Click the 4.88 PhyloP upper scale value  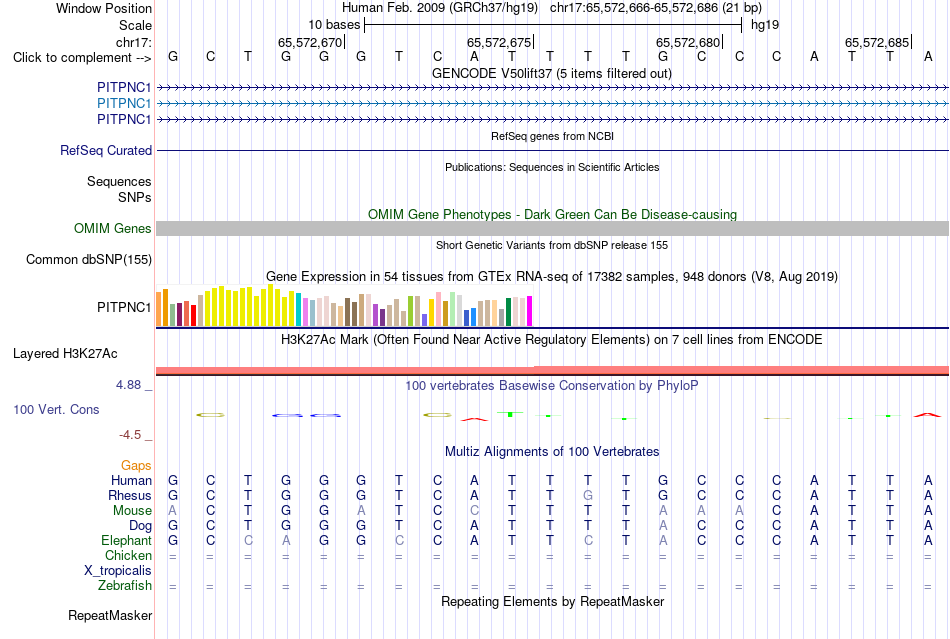128,385
